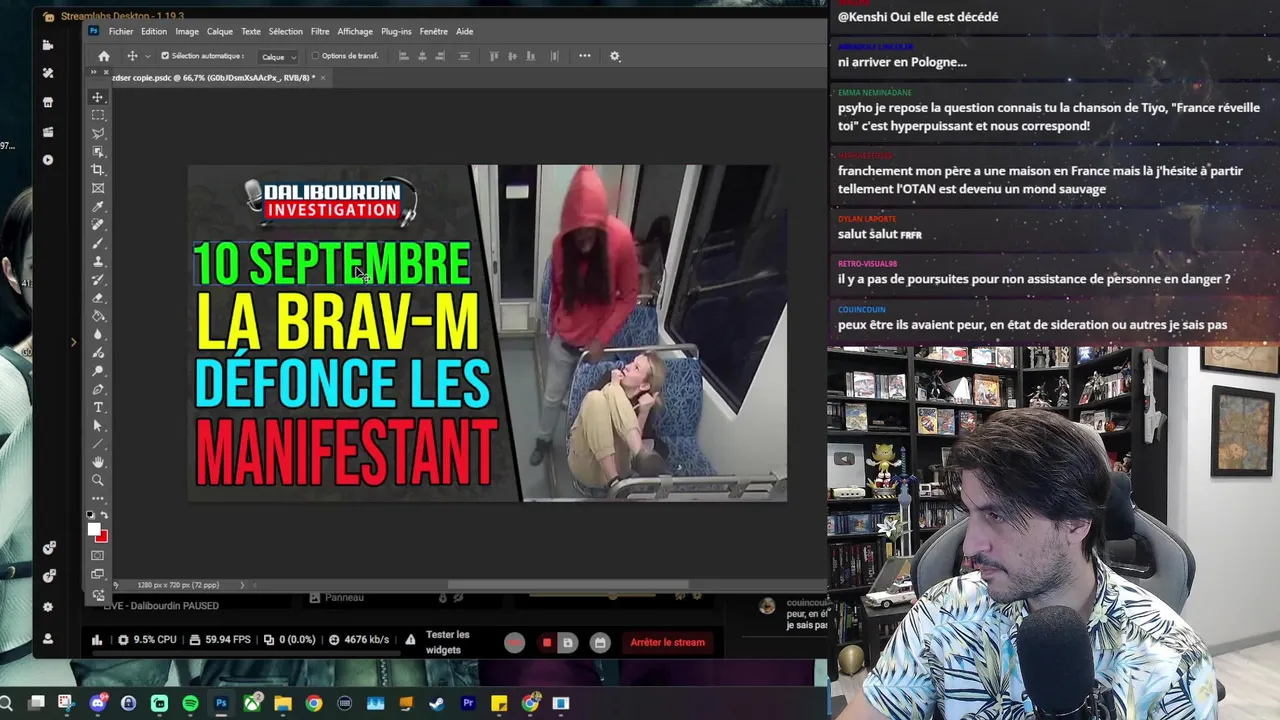Select the Object Selection tool
This screenshot has height=720, width=1280.
point(98,151)
